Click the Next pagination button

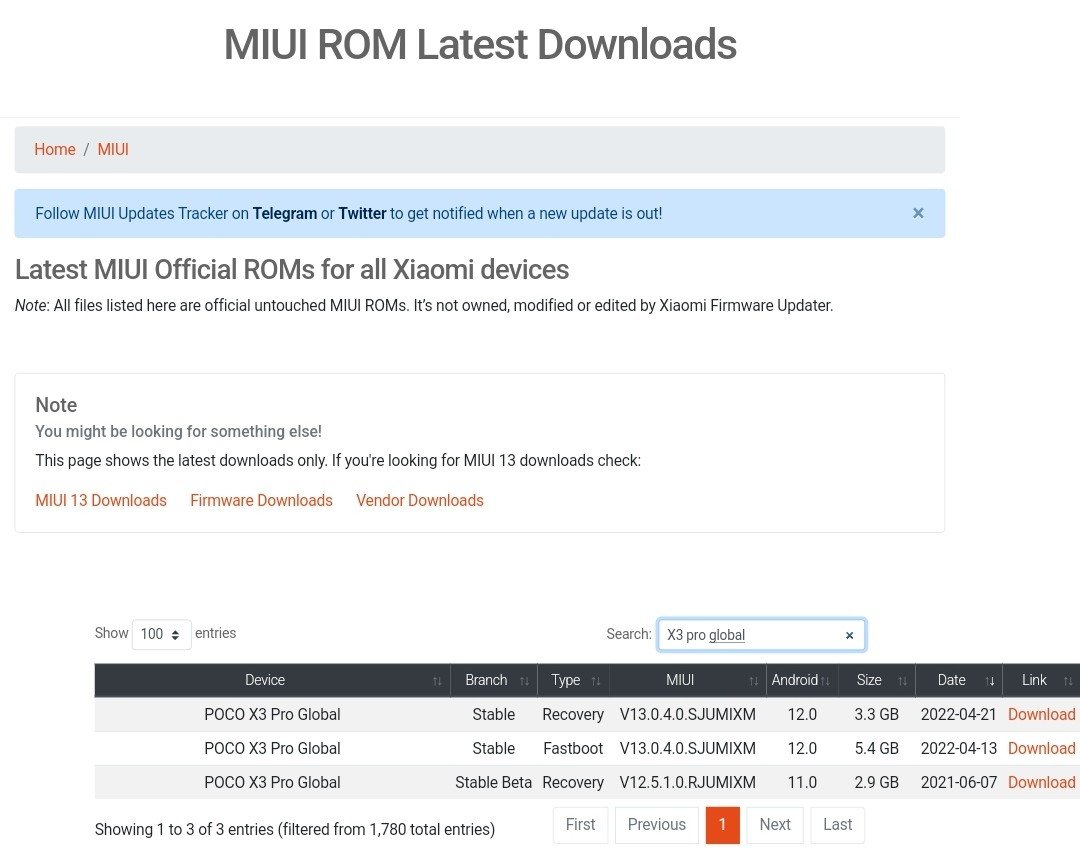(x=775, y=825)
